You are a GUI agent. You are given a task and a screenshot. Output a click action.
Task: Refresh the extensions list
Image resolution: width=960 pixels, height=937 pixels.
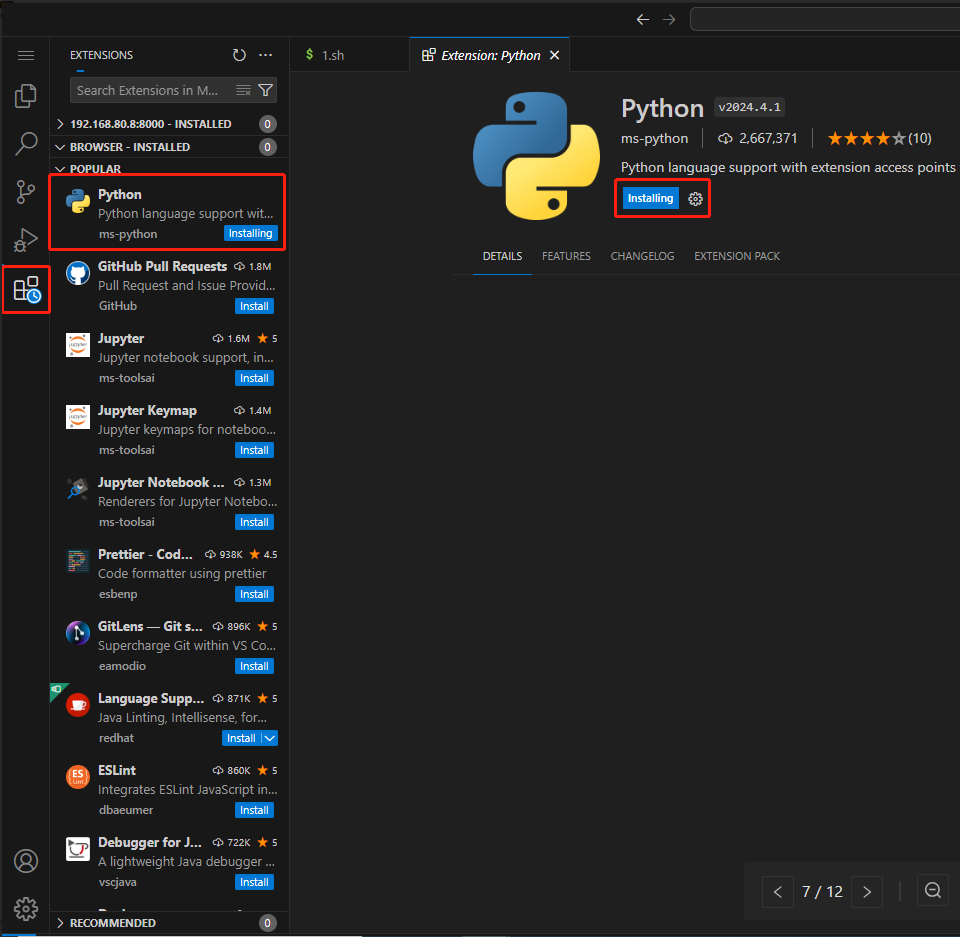(x=239, y=55)
